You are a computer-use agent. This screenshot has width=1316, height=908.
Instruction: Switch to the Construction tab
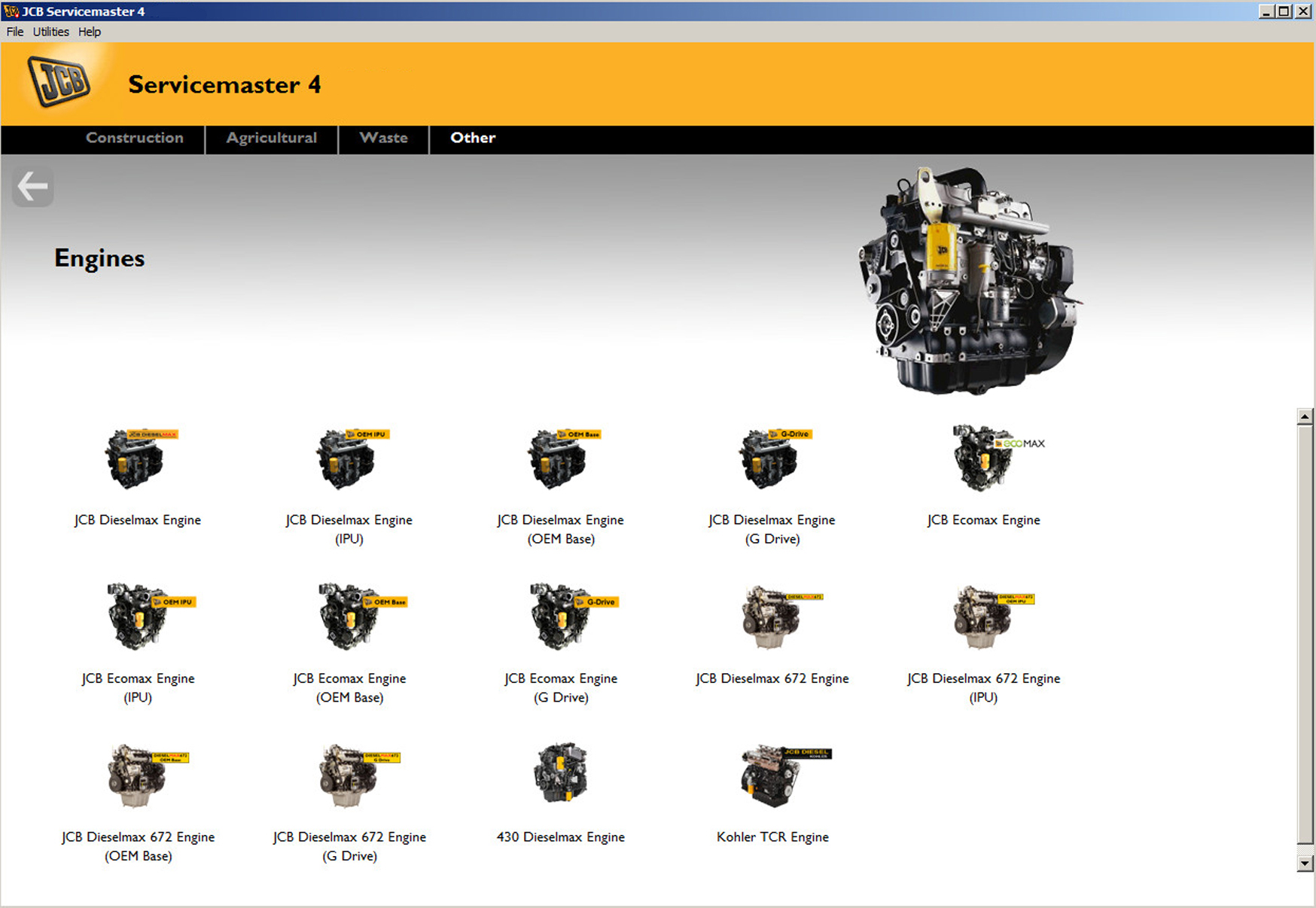pyautogui.click(x=134, y=139)
